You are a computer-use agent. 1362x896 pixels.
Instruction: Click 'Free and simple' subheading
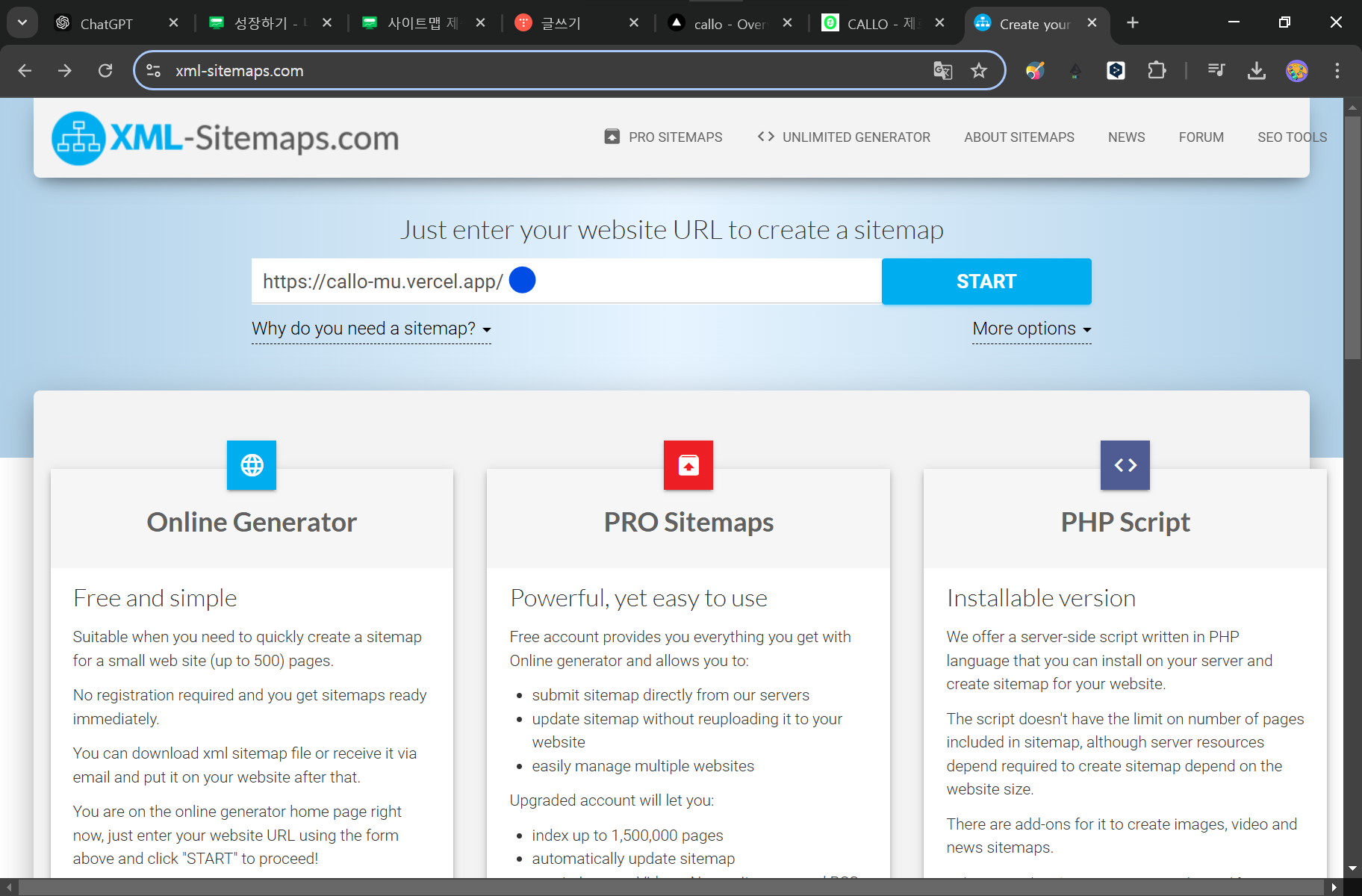[x=155, y=598]
